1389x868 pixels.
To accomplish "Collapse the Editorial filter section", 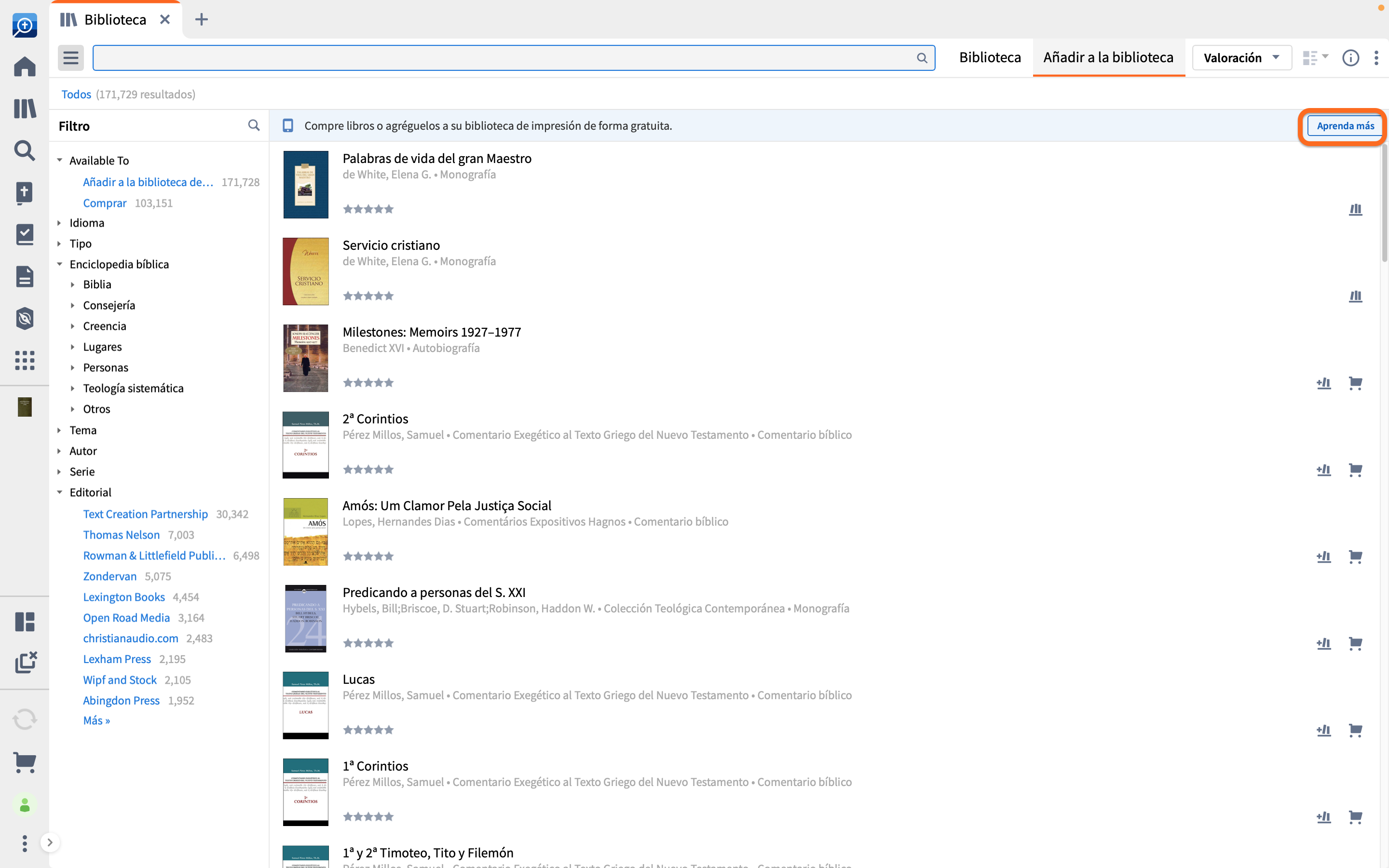I will click(x=60, y=492).
